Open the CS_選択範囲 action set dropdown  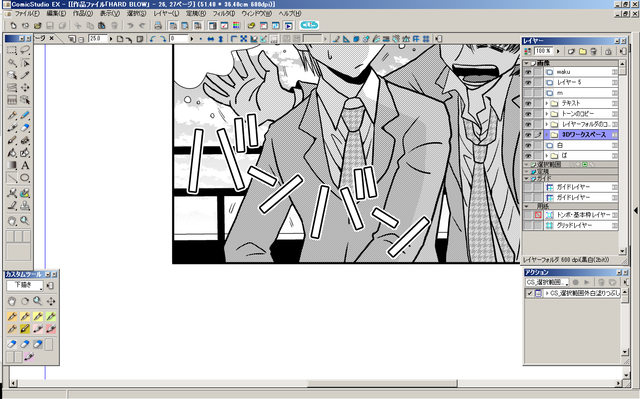point(547,282)
